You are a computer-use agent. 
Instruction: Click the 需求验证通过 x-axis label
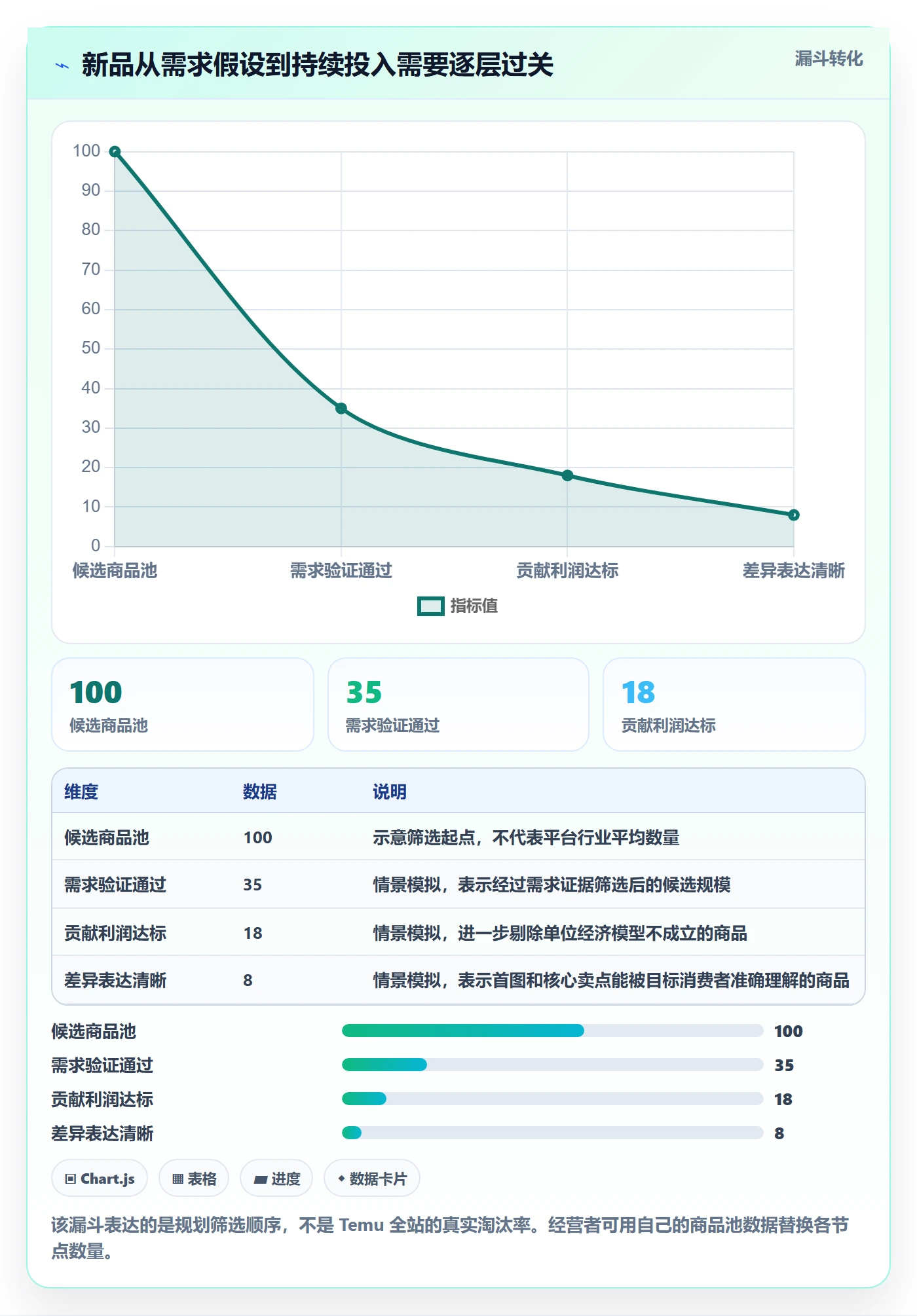coord(341,571)
